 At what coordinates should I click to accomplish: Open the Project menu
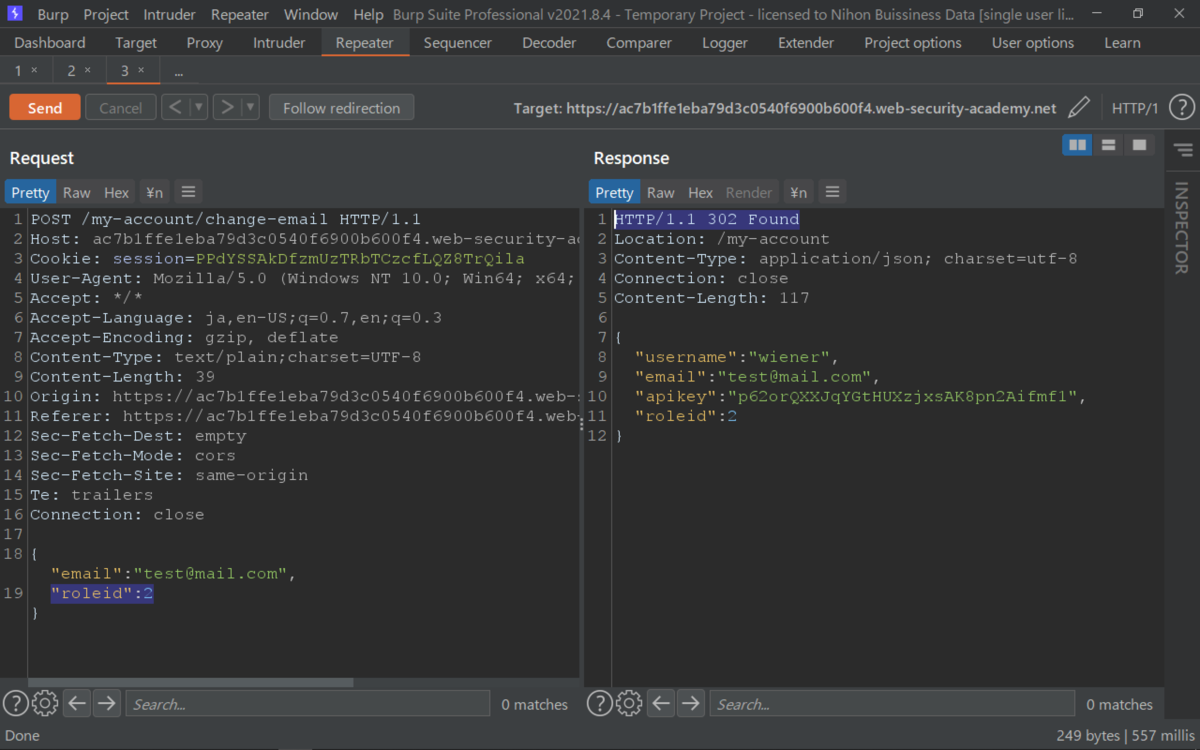[106, 14]
